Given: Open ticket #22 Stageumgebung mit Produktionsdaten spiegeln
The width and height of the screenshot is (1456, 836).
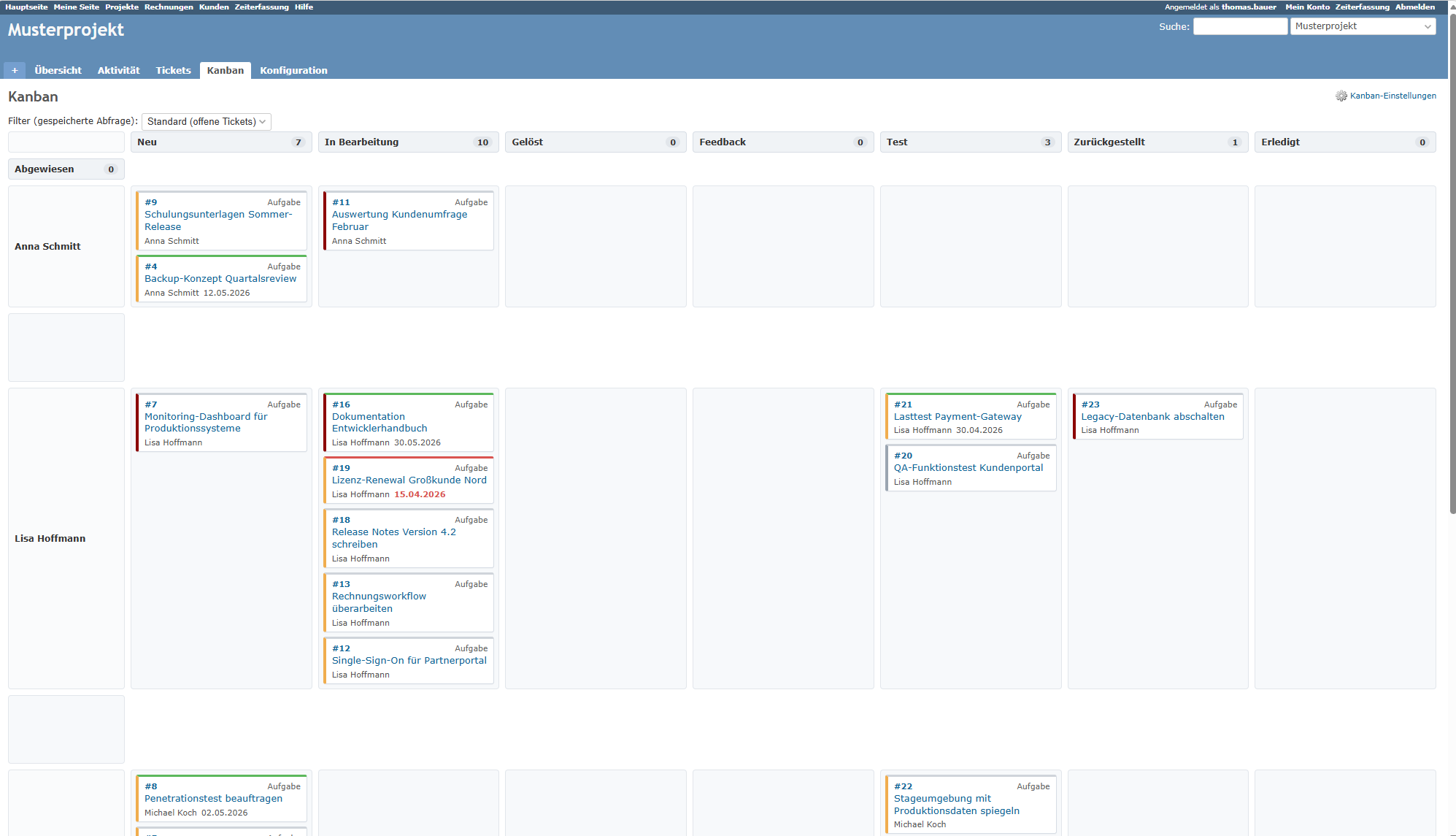Looking at the screenshot, I should tap(957, 805).
